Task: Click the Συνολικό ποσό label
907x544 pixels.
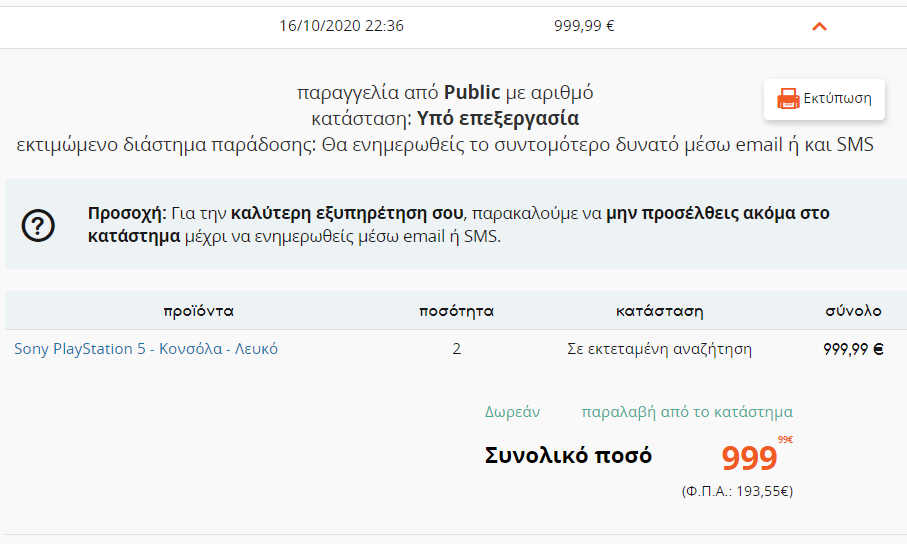Action: point(568,455)
